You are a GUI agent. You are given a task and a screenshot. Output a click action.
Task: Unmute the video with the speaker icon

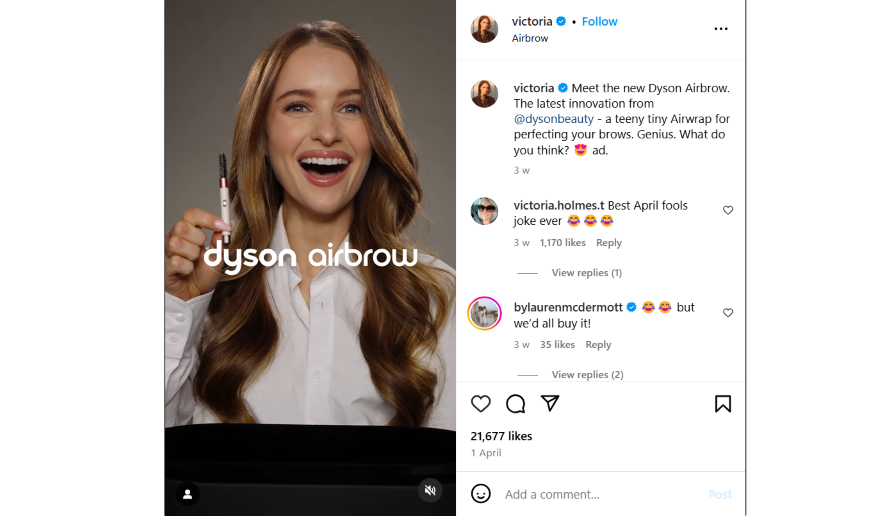pyautogui.click(x=430, y=490)
